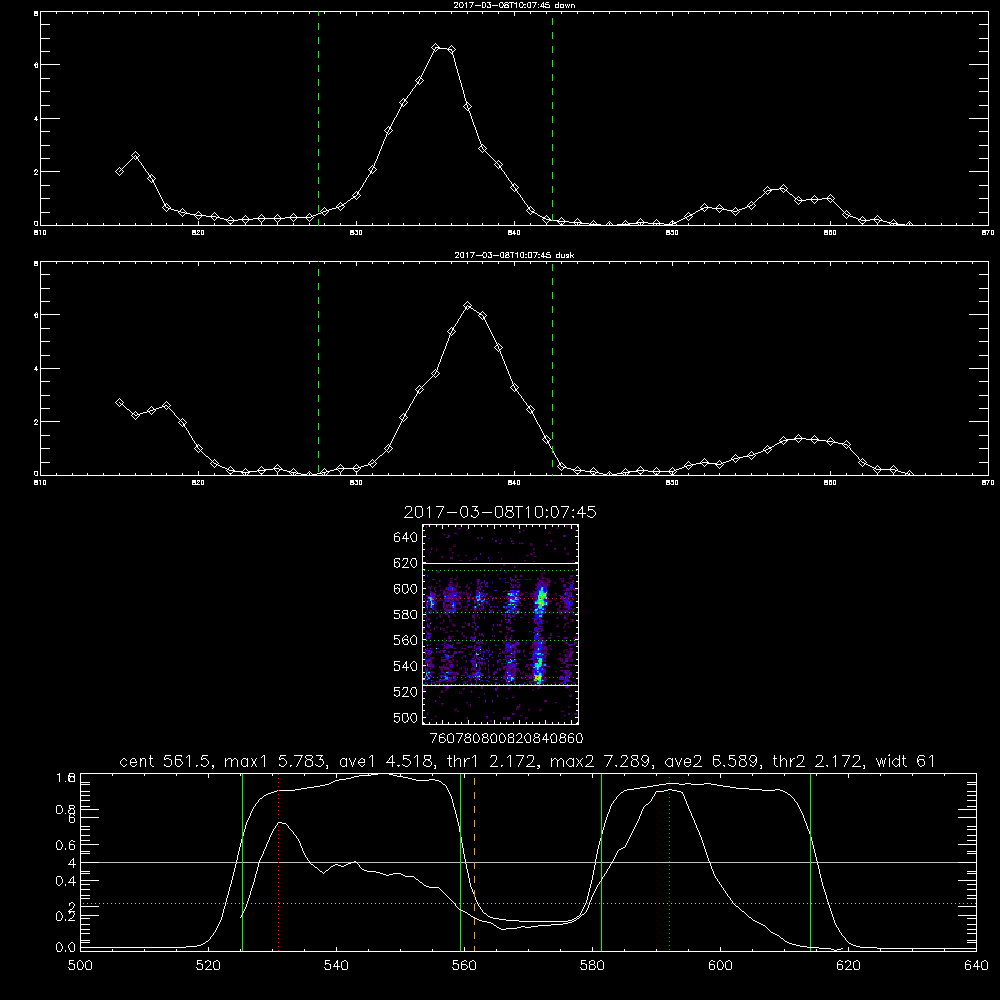Click the 520 label on bottom plot x-axis
Screen dimensions: 1000x1000
point(208,966)
